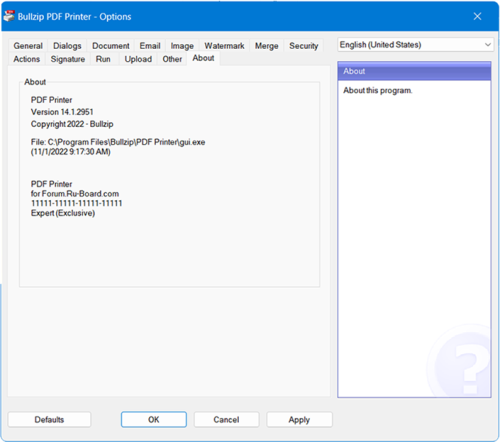Click the Apply button

point(299,419)
